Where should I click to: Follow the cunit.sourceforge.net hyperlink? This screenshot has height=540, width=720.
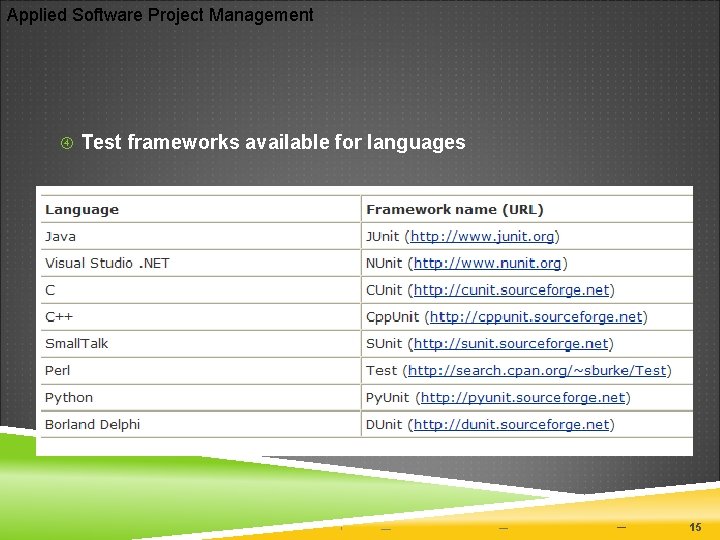pyautogui.click(x=512, y=290)
